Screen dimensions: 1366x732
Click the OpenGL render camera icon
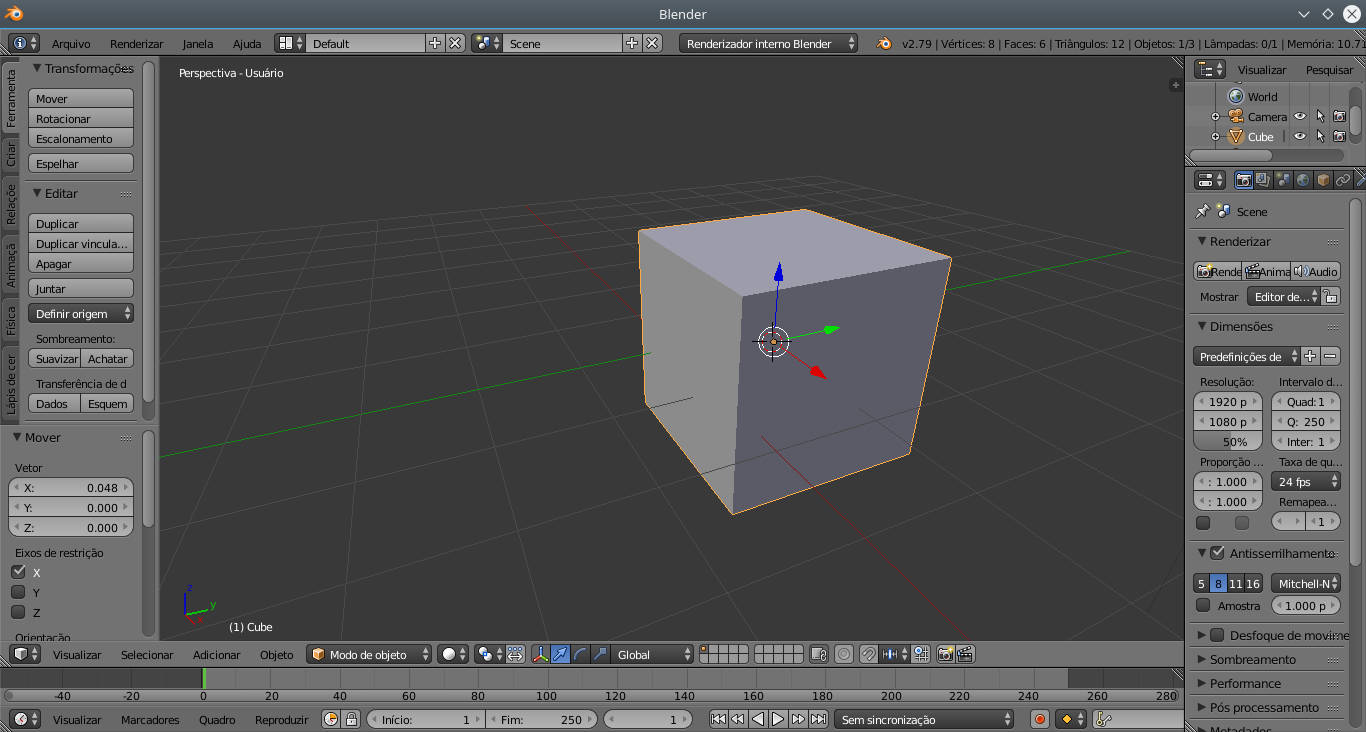(946, 654)
